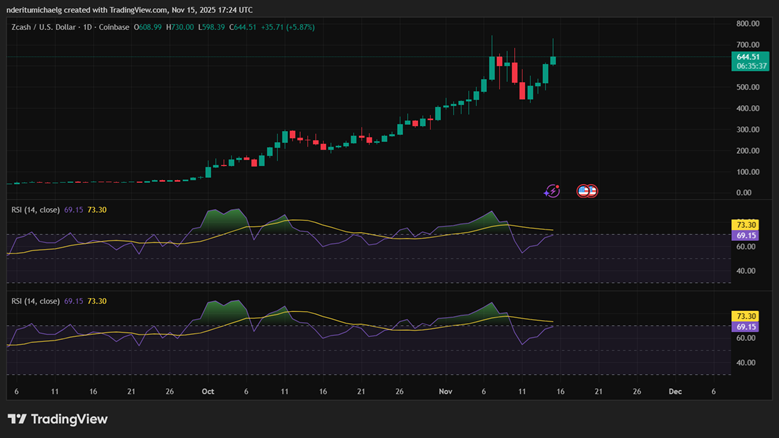Select the lower pane RSI (14, close) legend
779x438 pixels.
click(36, 301)
